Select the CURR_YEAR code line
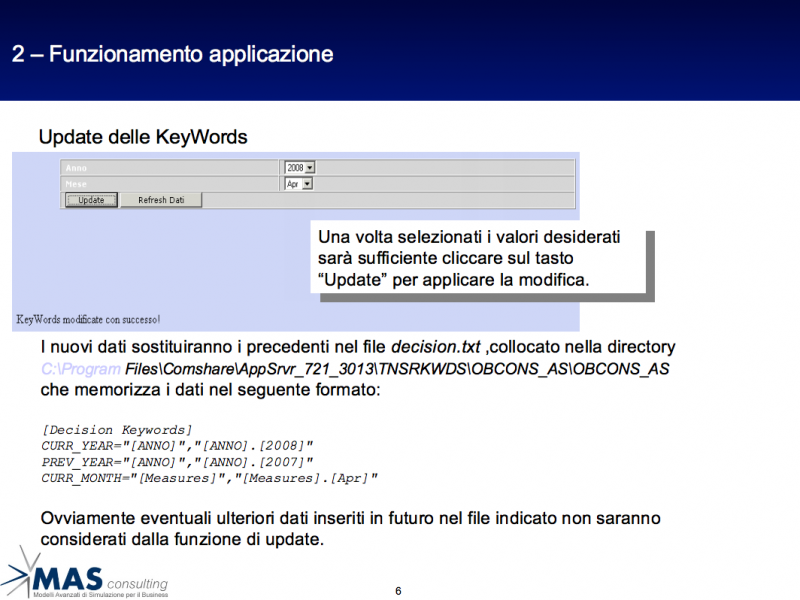 [177, 446]
